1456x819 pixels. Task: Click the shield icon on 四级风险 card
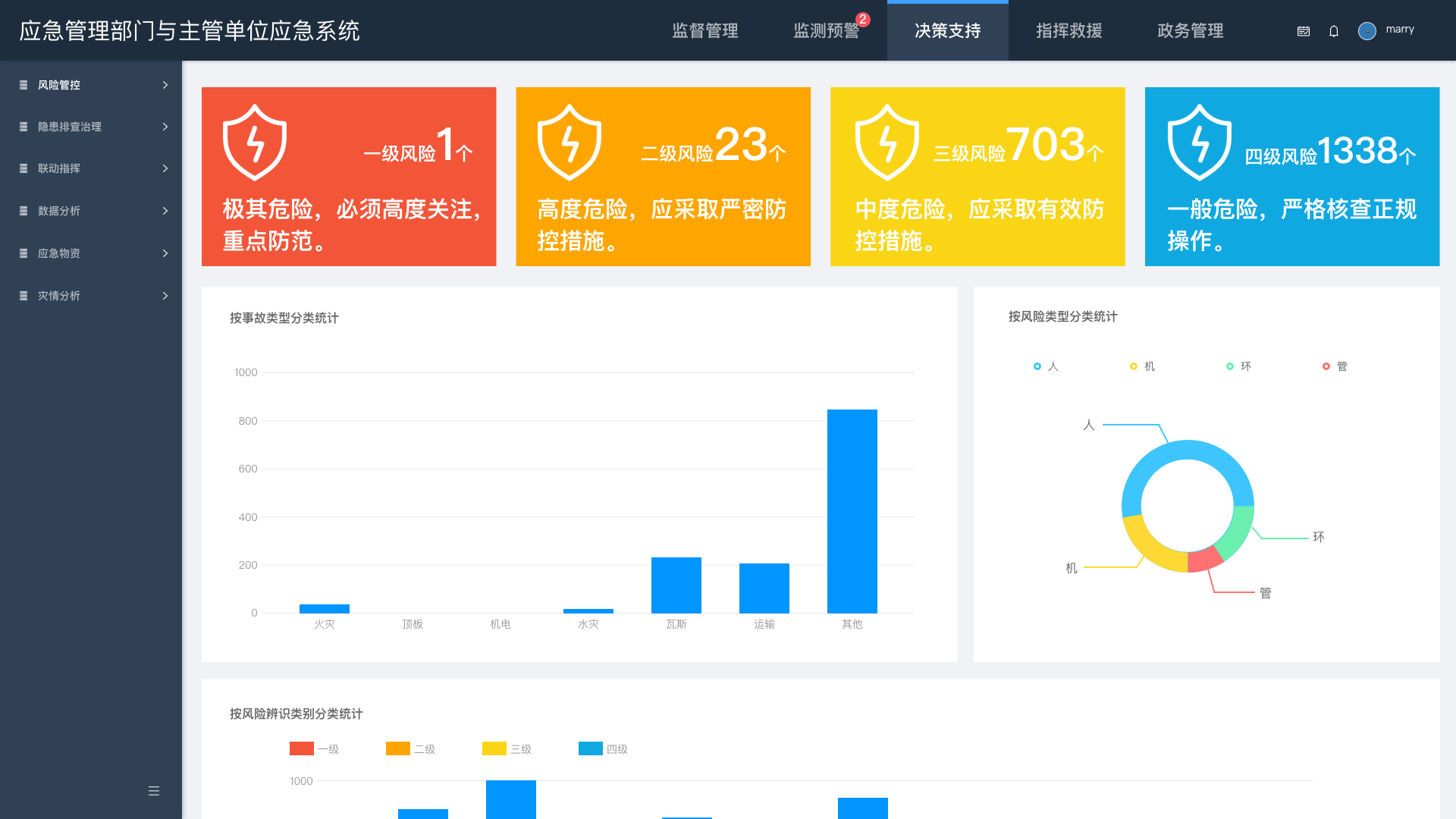pos(1199,143)
